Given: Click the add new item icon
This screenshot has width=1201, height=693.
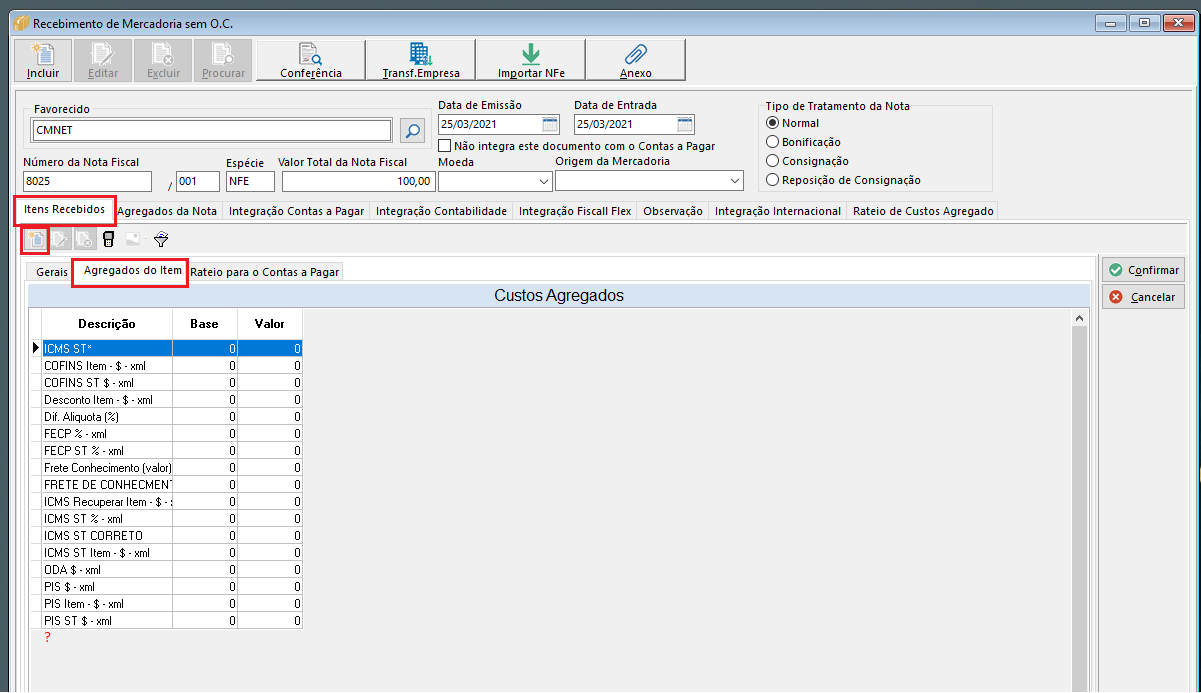Looking at the screenshot, I should (x=36, y=239).
